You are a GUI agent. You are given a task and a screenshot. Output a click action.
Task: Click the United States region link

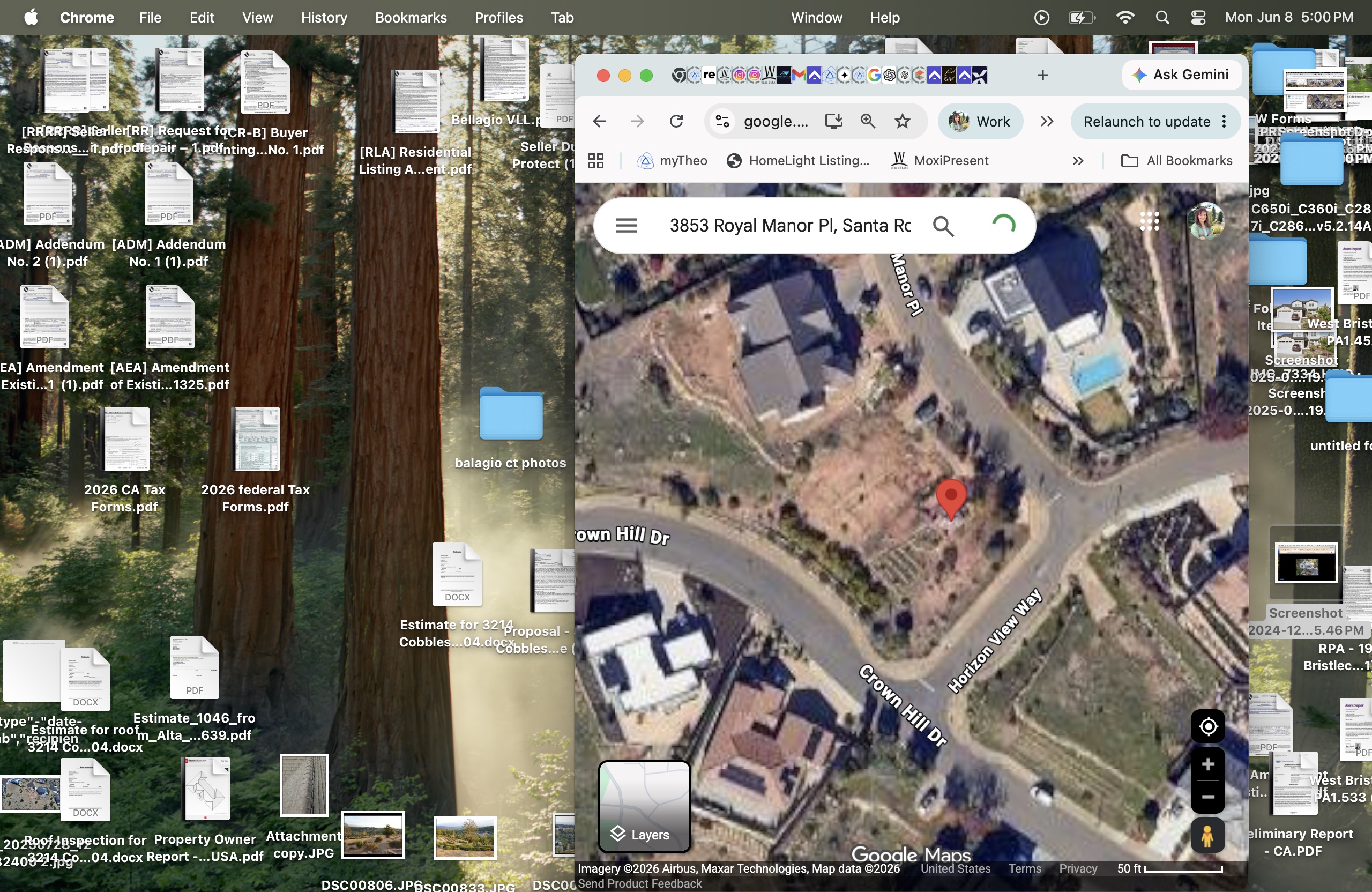tap(955, 868)
